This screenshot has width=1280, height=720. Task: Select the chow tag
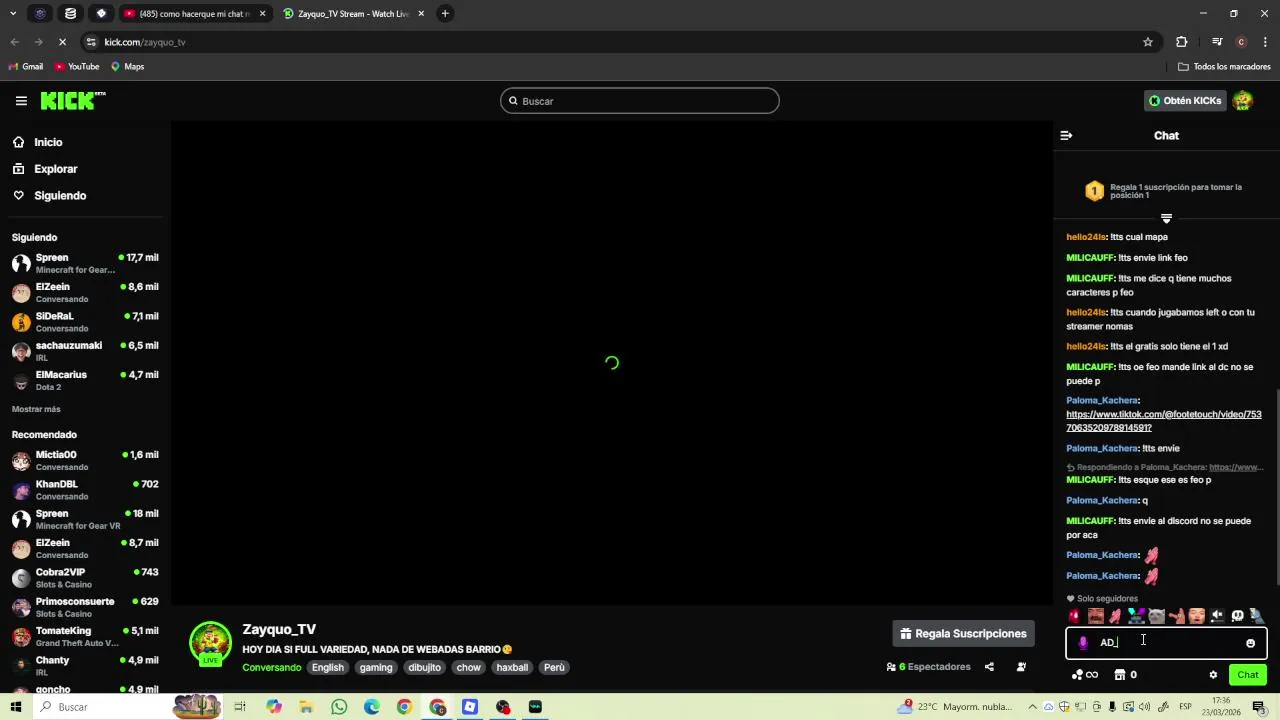[x=468, y=667]
